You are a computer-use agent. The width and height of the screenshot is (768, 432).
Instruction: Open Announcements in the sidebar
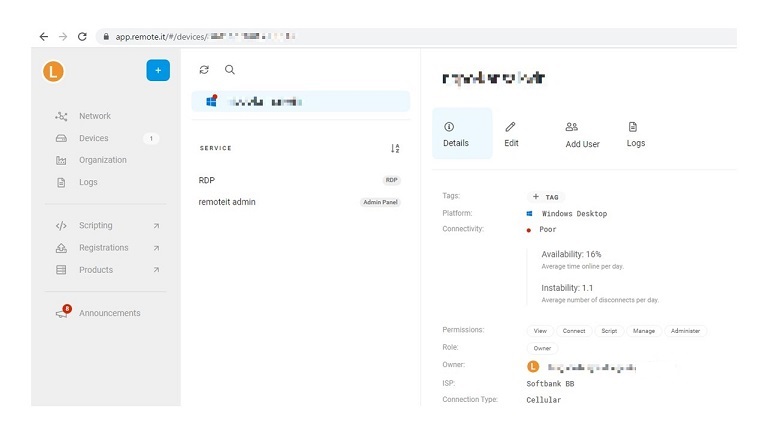[110, 313]
